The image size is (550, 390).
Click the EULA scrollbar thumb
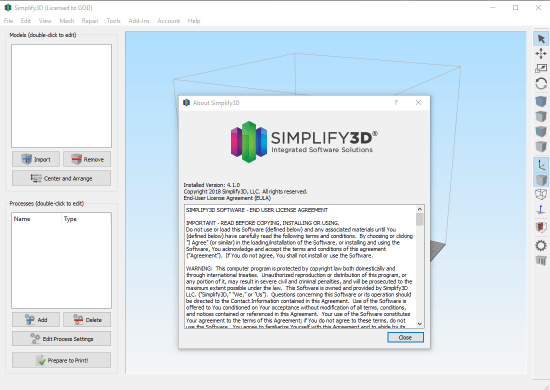point(420,220)
